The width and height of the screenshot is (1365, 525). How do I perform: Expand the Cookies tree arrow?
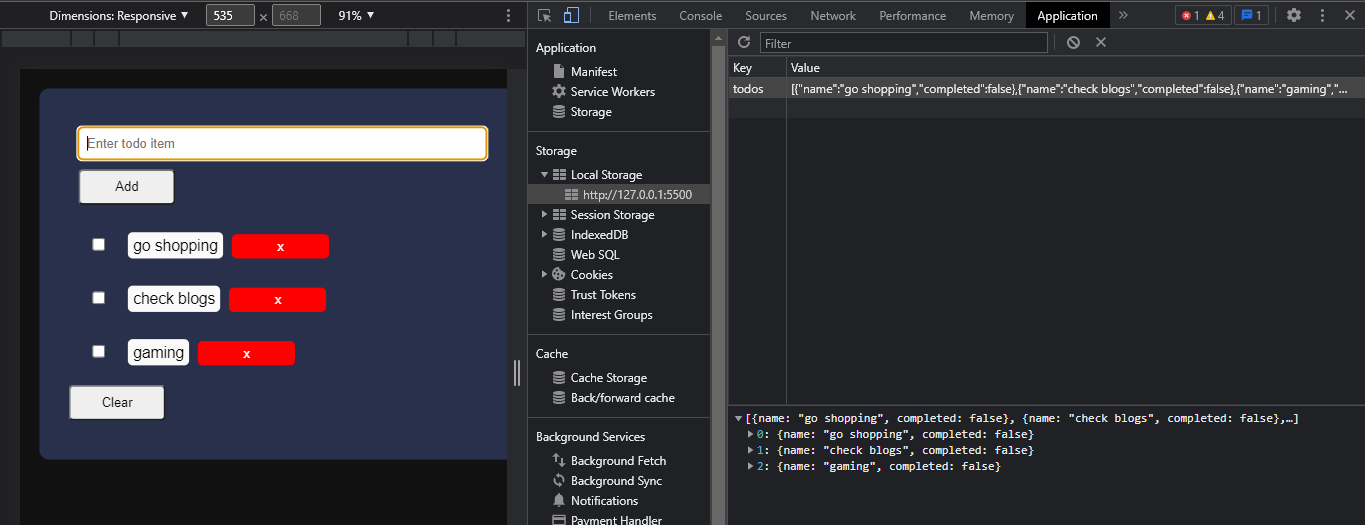coord(544,275)
